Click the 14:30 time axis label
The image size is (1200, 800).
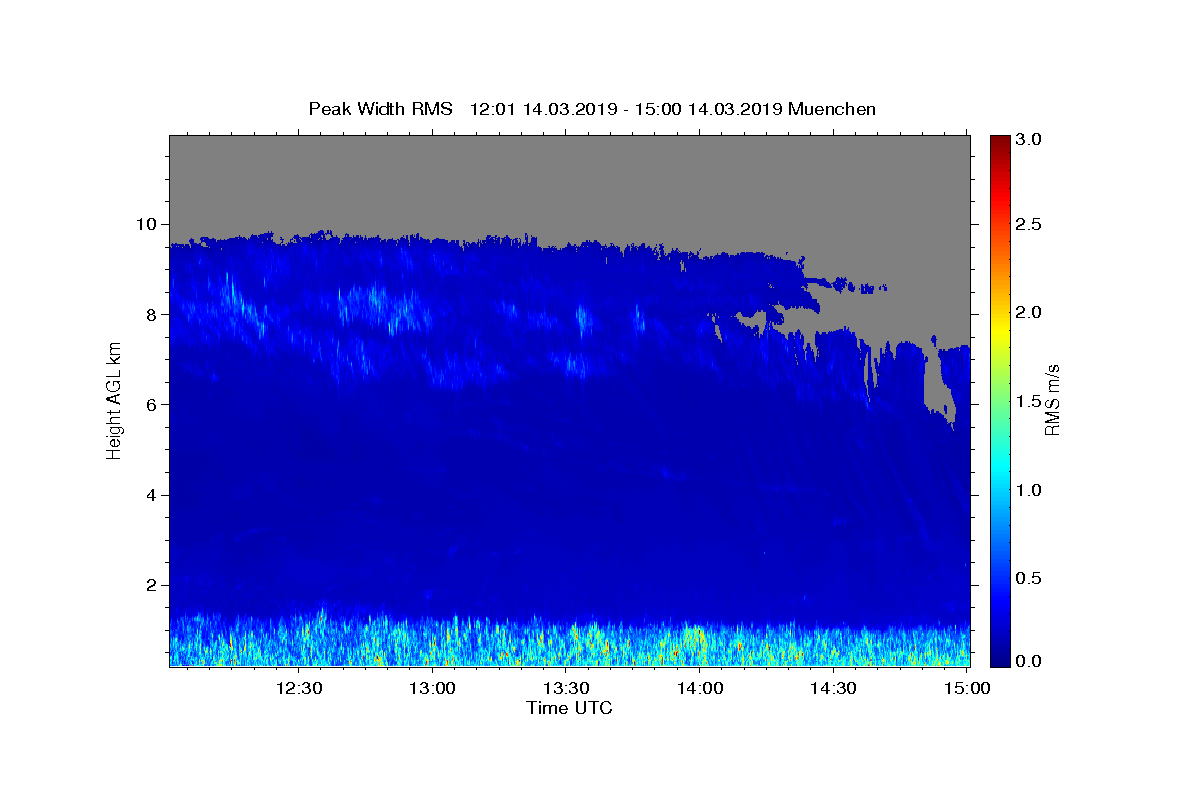click(833, 688)
